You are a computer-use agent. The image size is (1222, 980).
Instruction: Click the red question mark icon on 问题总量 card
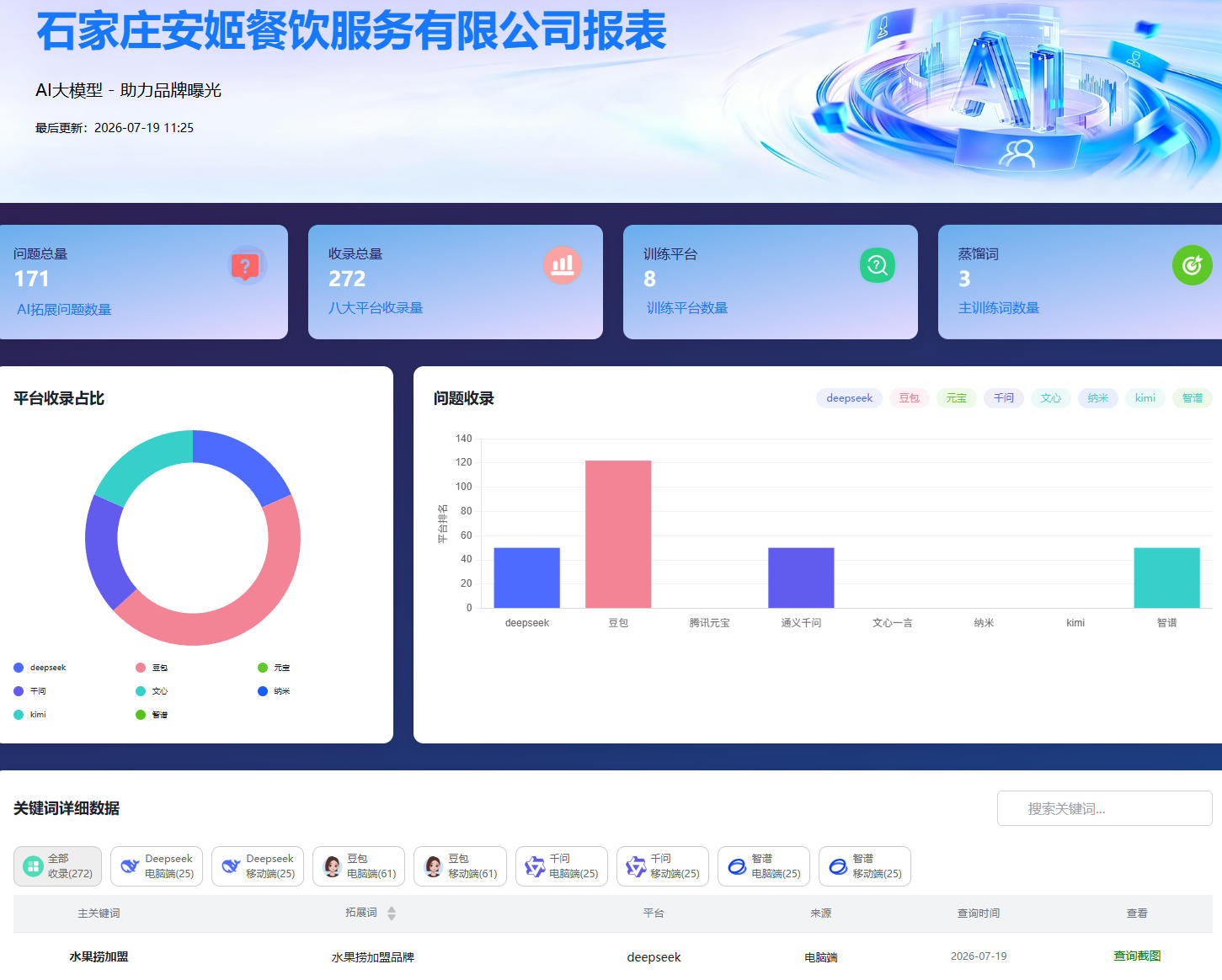[x=245, y=267]
